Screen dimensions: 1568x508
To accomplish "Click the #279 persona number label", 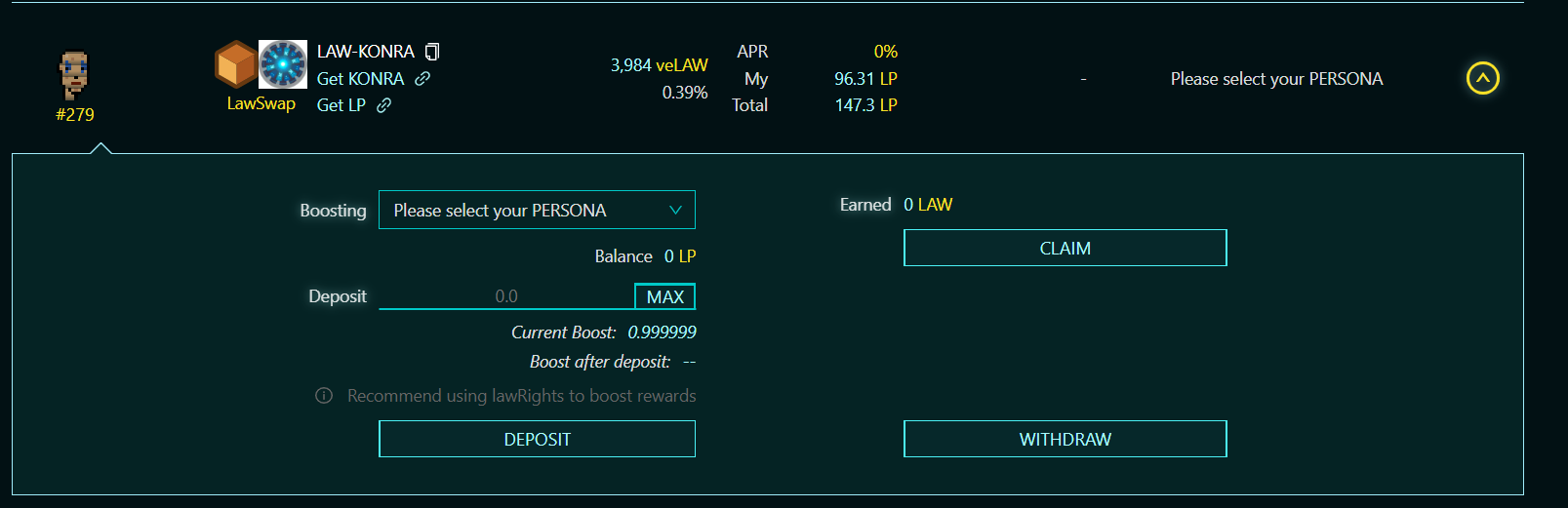I will click(x=75, y=115).
